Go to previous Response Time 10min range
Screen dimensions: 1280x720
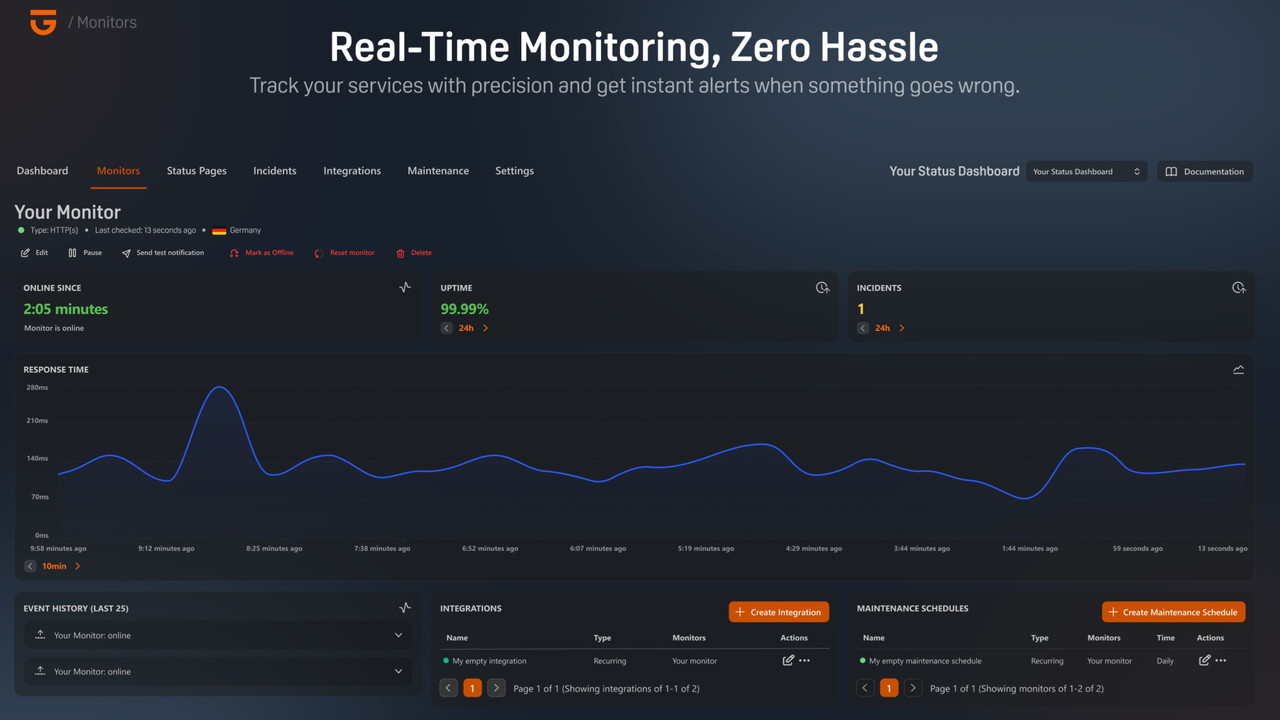pyautogui.click(x=30, y=566)
